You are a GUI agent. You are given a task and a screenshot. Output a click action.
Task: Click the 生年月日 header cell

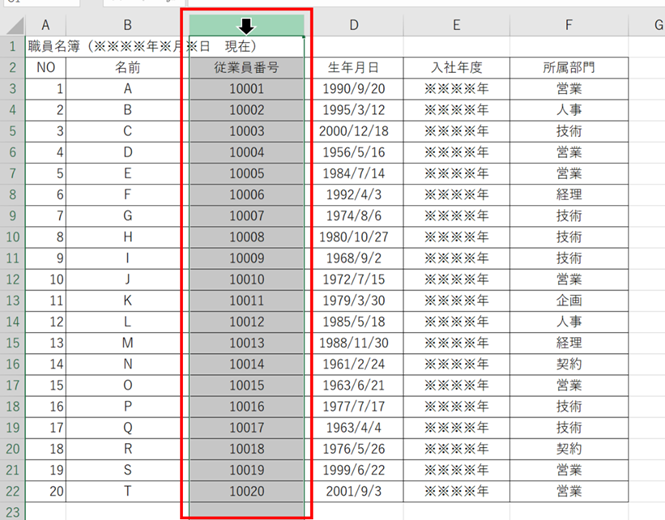coord(354,67)
